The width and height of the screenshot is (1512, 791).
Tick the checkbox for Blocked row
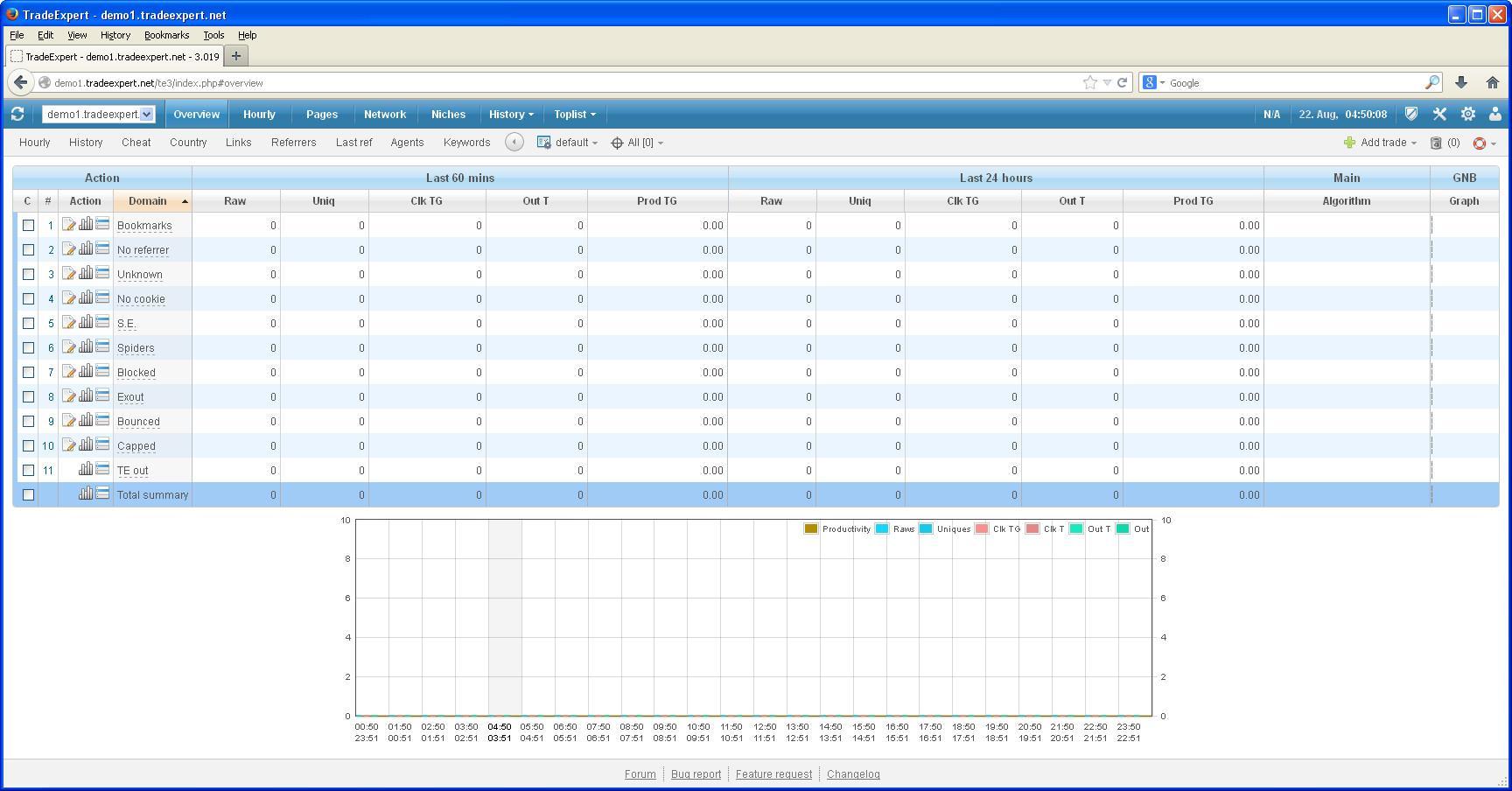28,372
